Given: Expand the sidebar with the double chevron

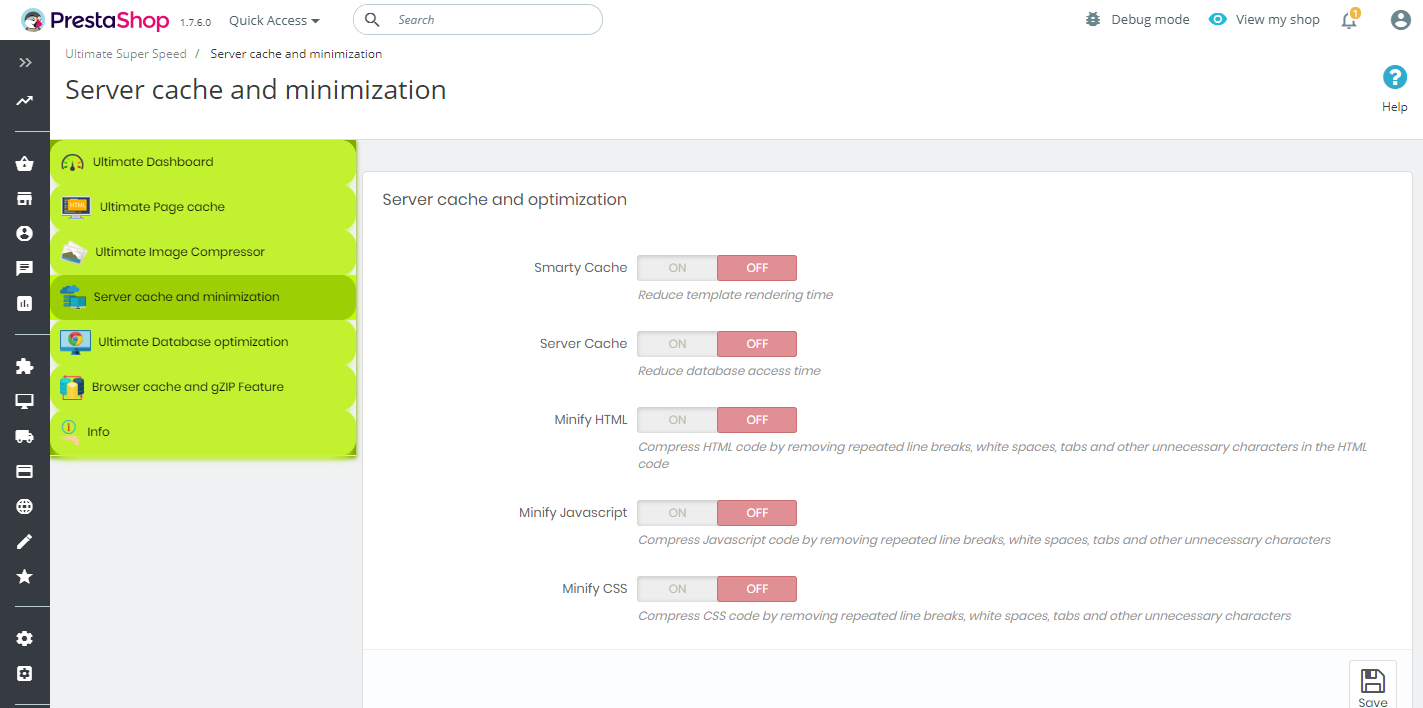Looking at the screenshot, I should 25,63.
